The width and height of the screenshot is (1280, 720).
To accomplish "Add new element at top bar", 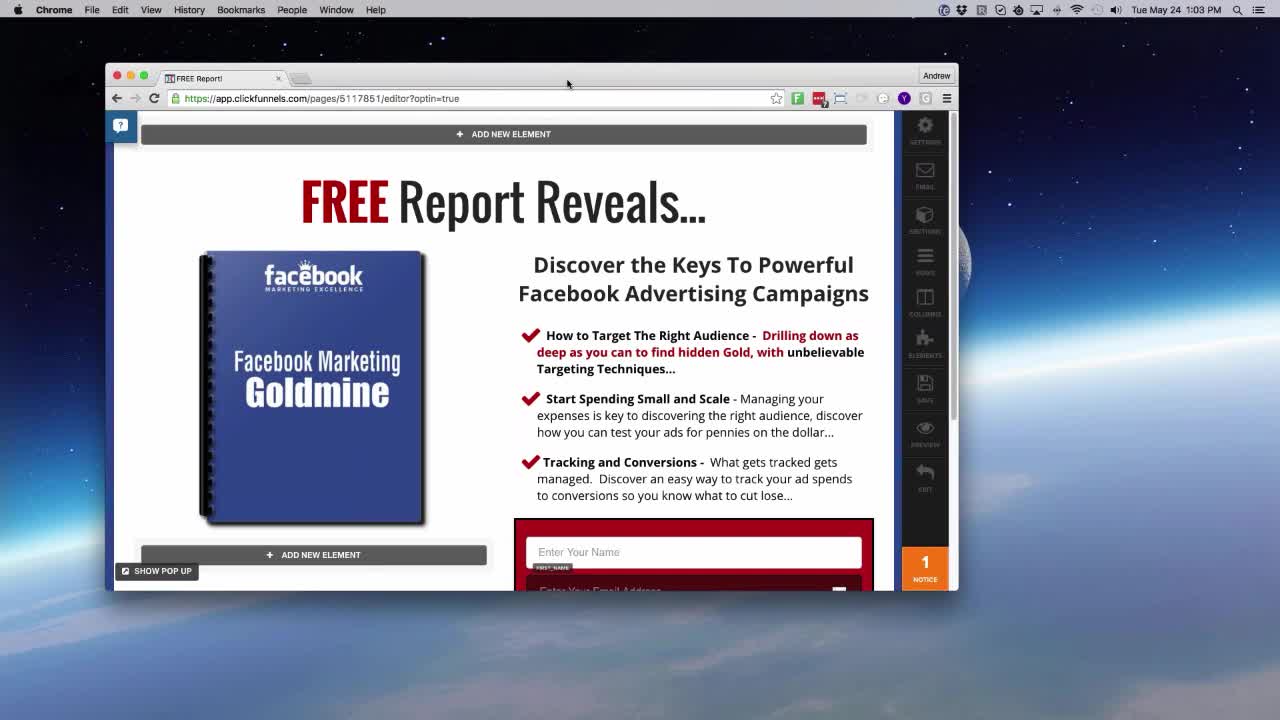I will pos(504,134).
